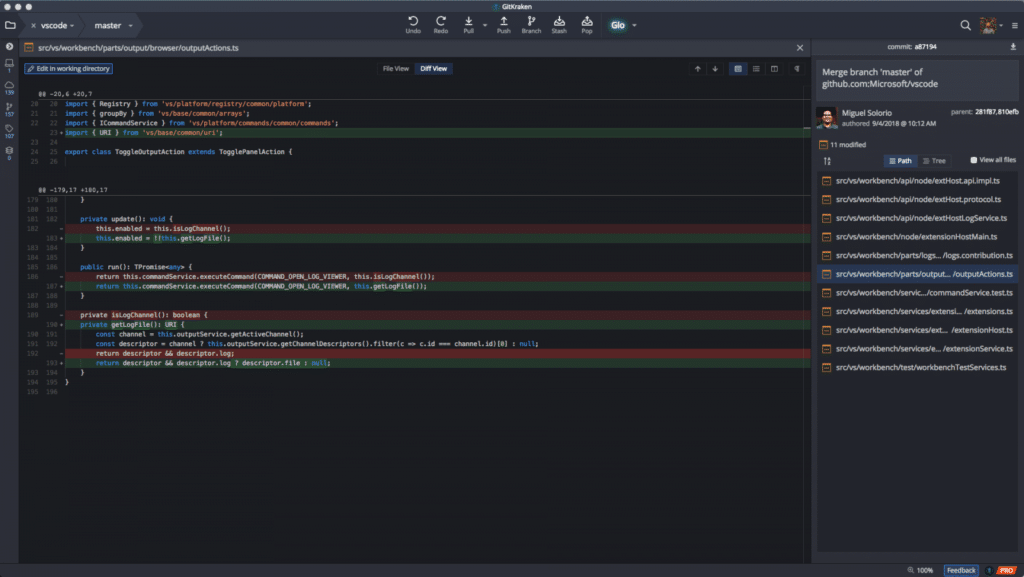Open the Remote cloud icon in sidebar
Screen dimensions: 1024x577
point(9,87)
